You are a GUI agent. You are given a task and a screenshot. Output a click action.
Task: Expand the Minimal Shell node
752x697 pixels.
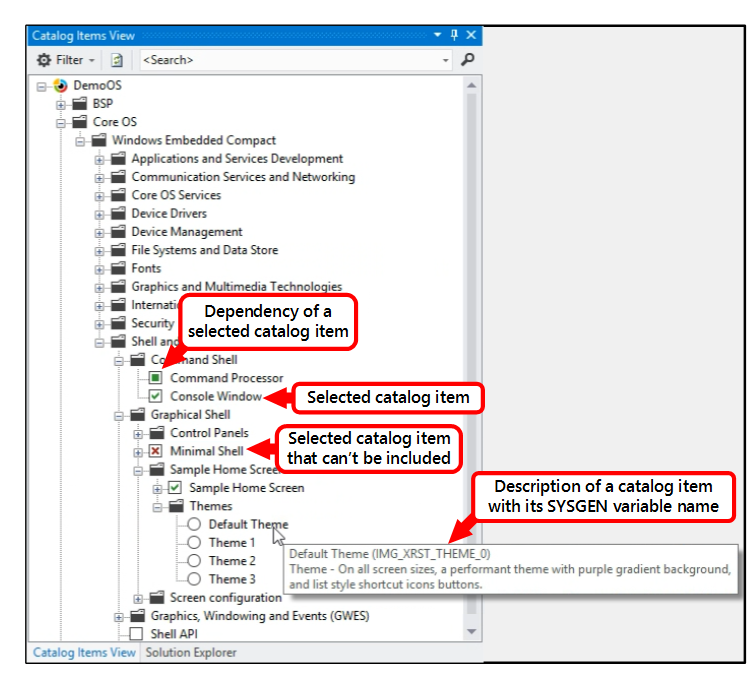pos(138,453)
